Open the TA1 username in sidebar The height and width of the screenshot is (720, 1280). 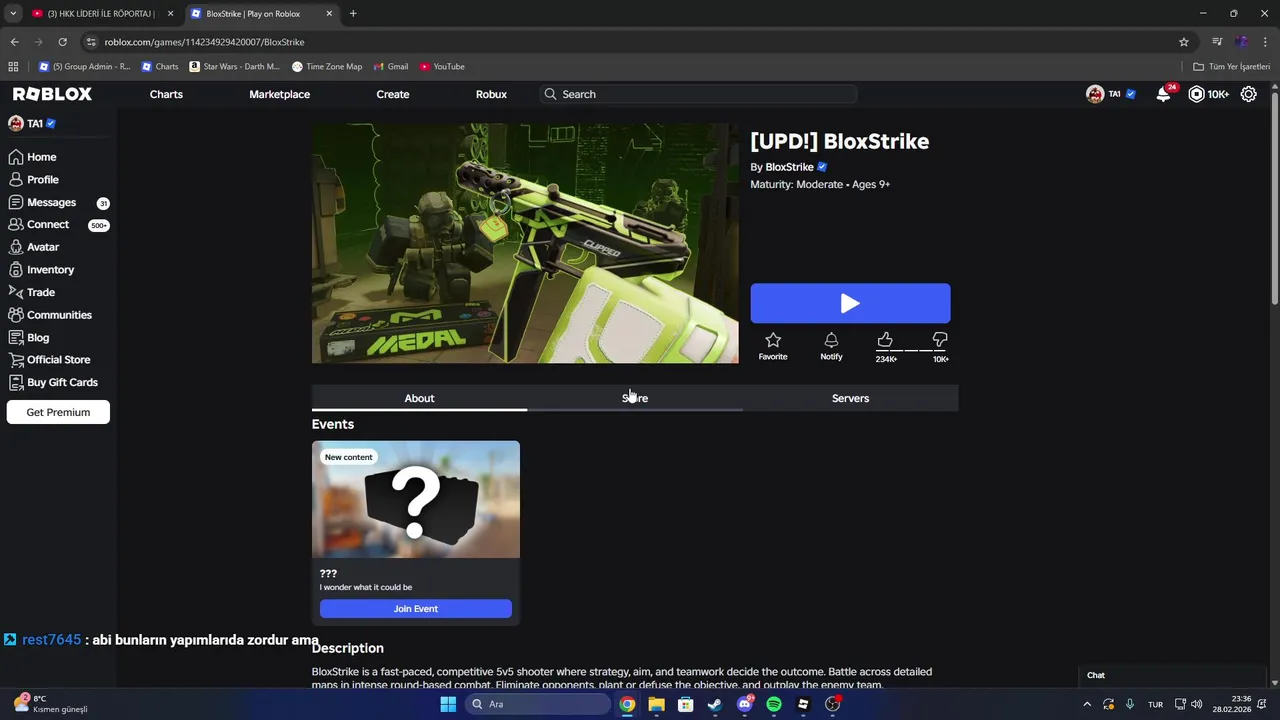(35, 124)
